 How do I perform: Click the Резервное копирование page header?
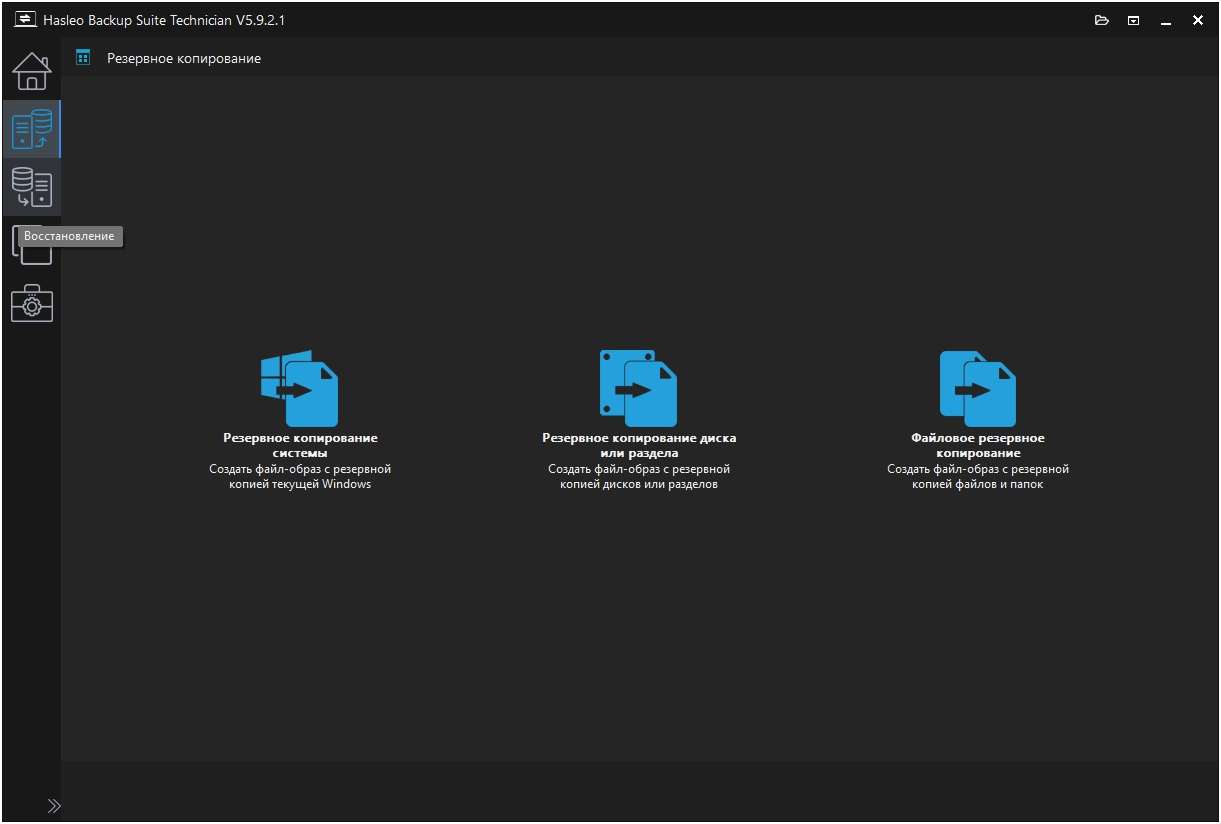pyautogui.click(x=184, y=58)
